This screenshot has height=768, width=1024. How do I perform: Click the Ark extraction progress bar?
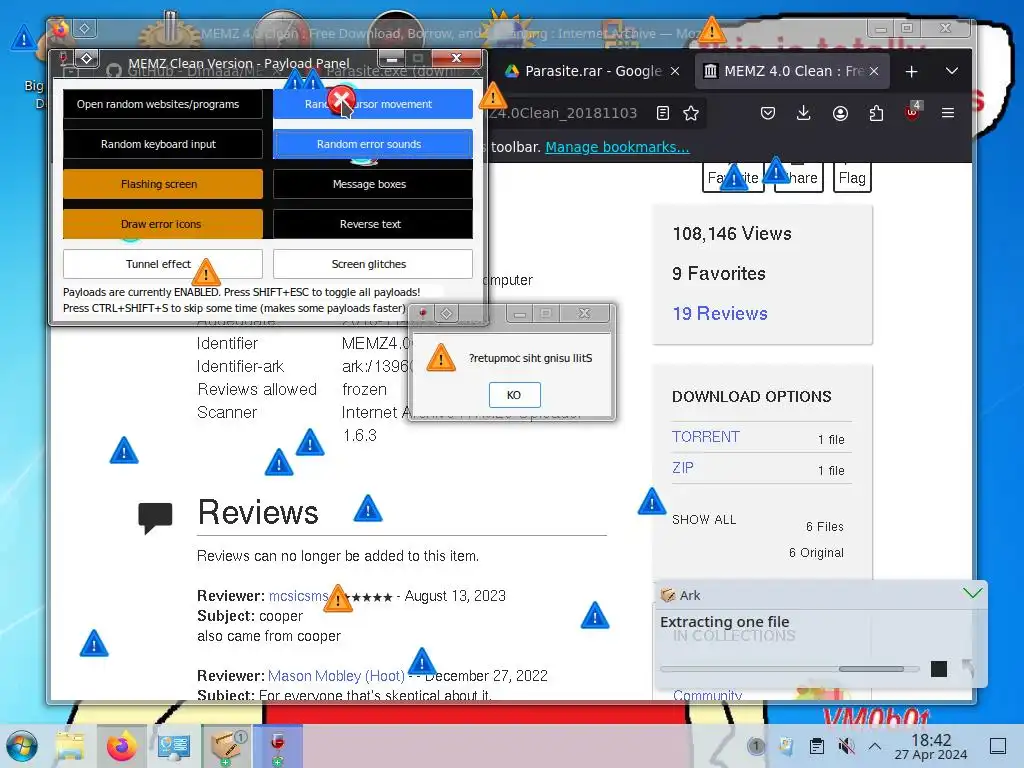(x=790, y=669)
